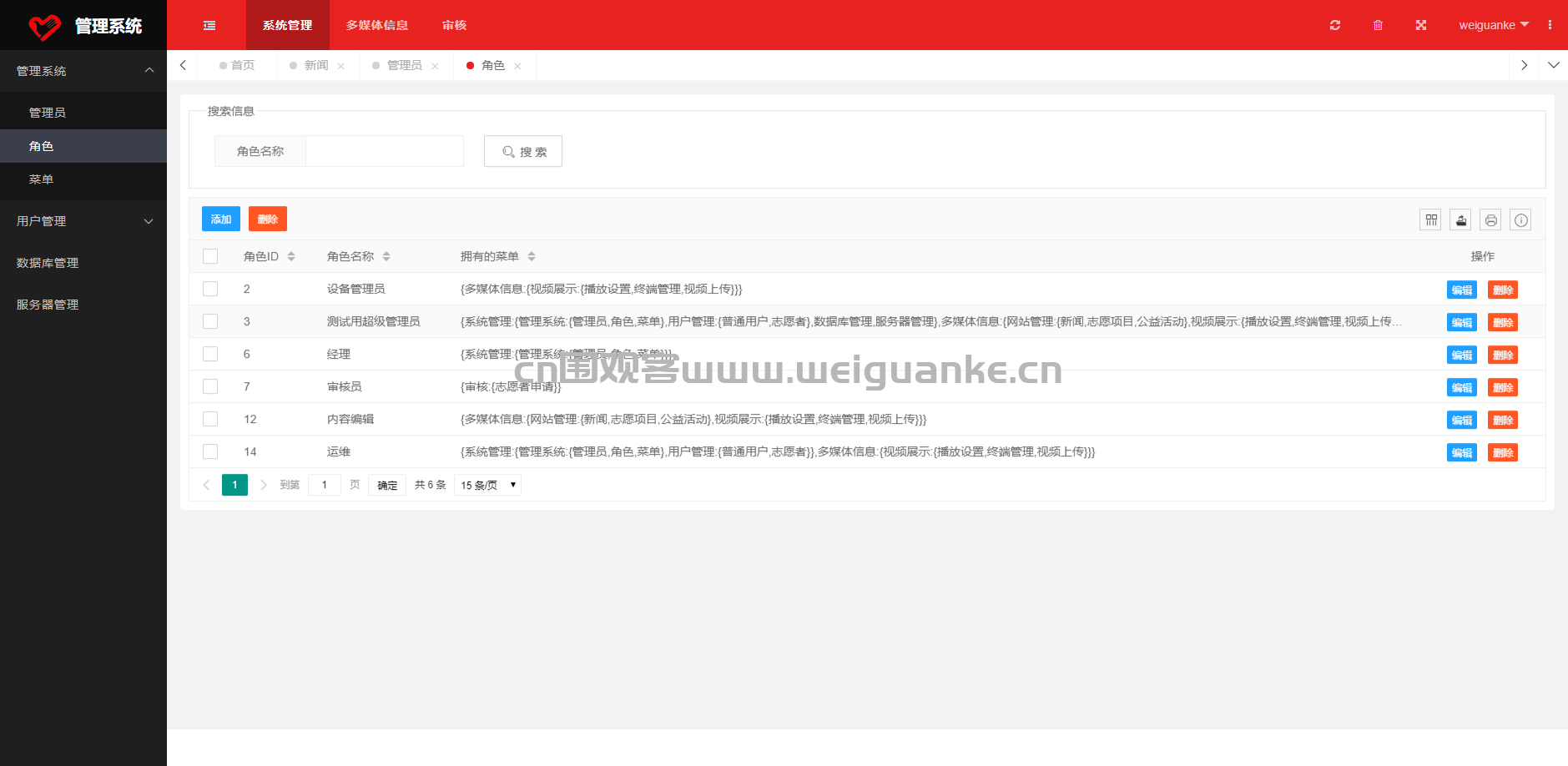Select the checkbox for role ID 14
The height and width of the screenshot is (766, 1568).
[x=210, y=451]
